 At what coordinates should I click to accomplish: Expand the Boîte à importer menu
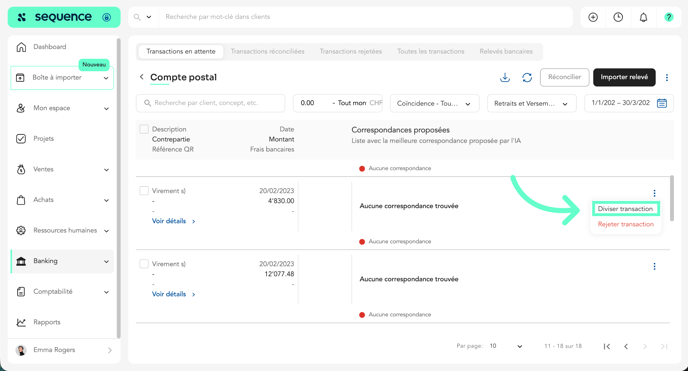tap(106, 78)
